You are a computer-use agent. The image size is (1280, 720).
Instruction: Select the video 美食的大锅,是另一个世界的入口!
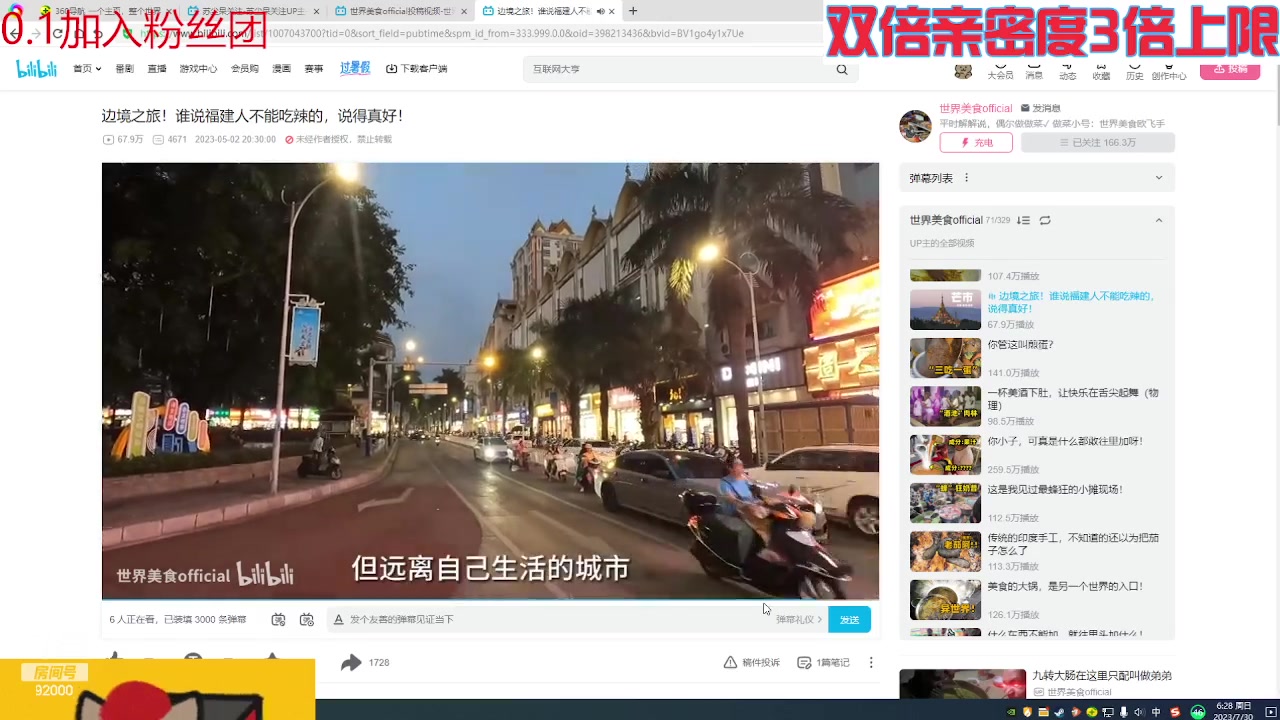coord(1065,587)
